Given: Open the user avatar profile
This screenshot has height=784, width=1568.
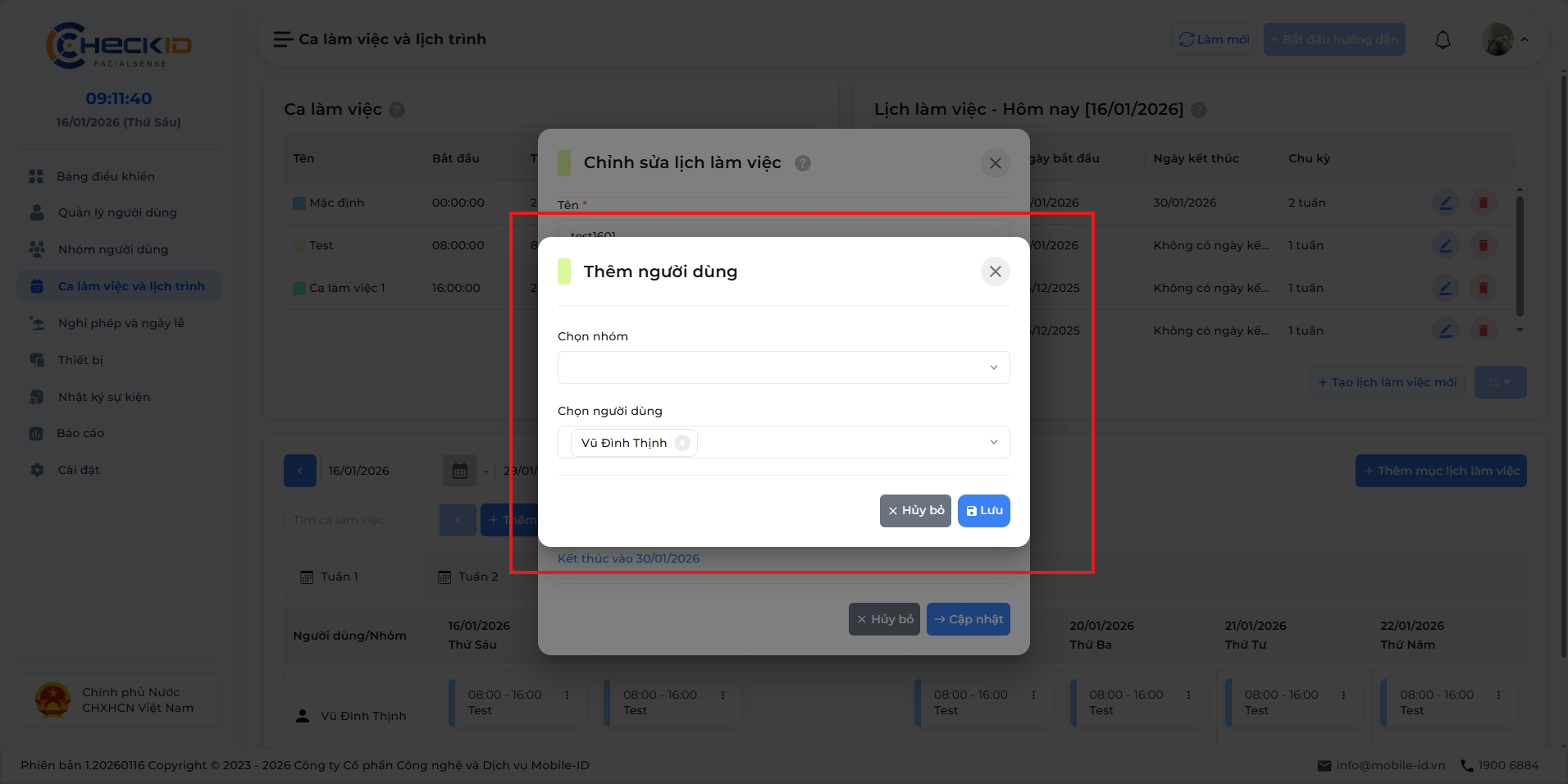Looking at the screenshot, I should (x=1497, y=39).
